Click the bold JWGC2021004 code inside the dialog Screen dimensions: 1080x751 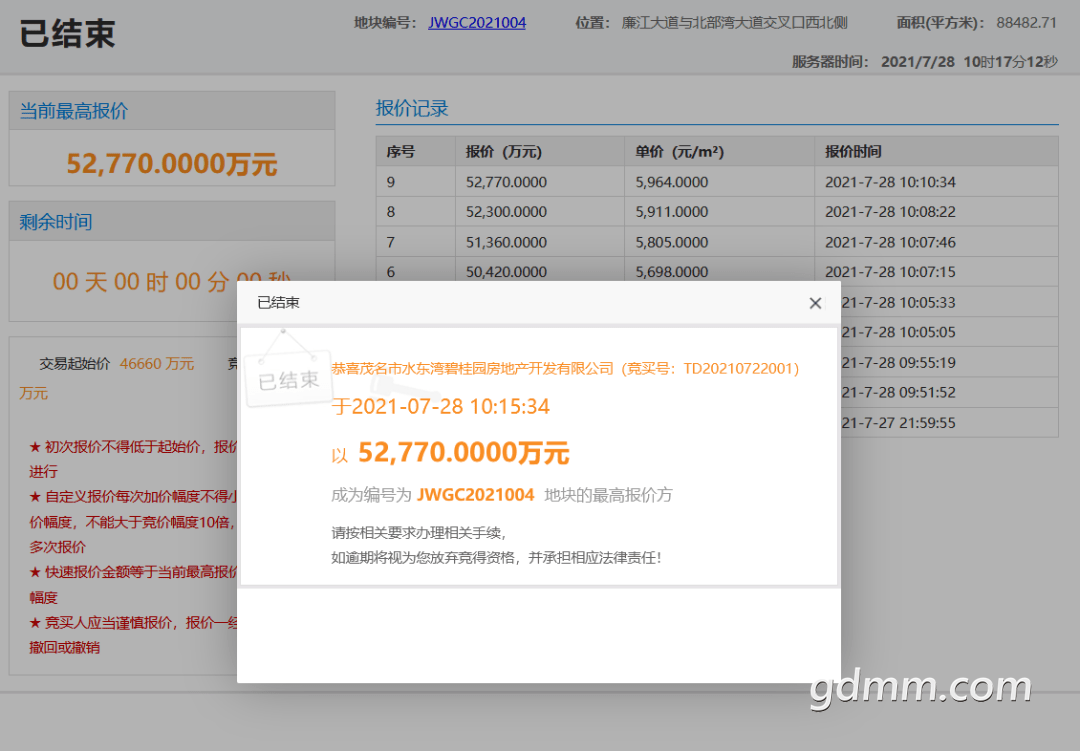[475, 495]
